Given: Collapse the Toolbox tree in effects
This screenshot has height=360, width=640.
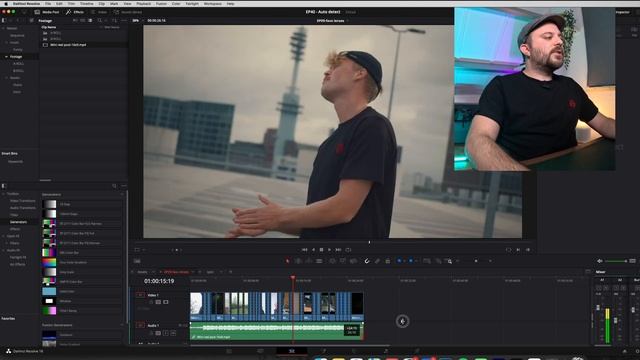Looking at the screenshot, I should click(4, 194).
